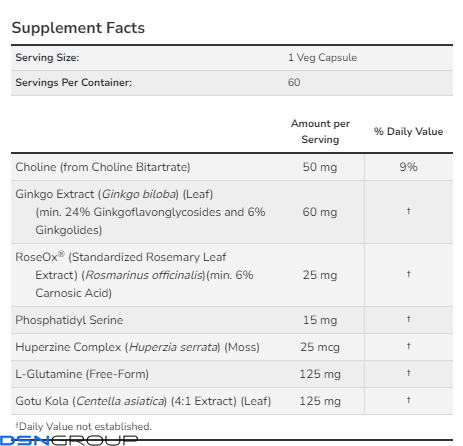Screen dimensions: 463x446
Task: Click the Daily Value not established footnote
Action: pos(83,426)
